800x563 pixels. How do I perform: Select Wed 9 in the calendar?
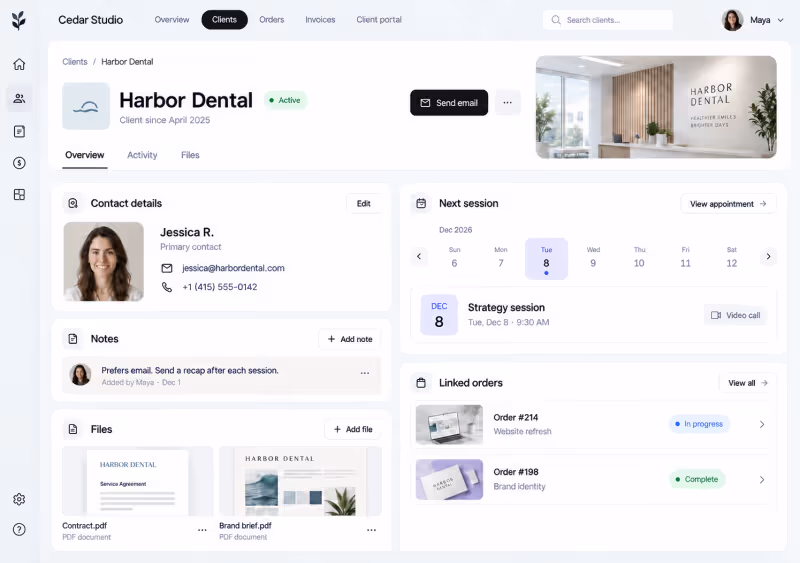[x=593, y=258]
